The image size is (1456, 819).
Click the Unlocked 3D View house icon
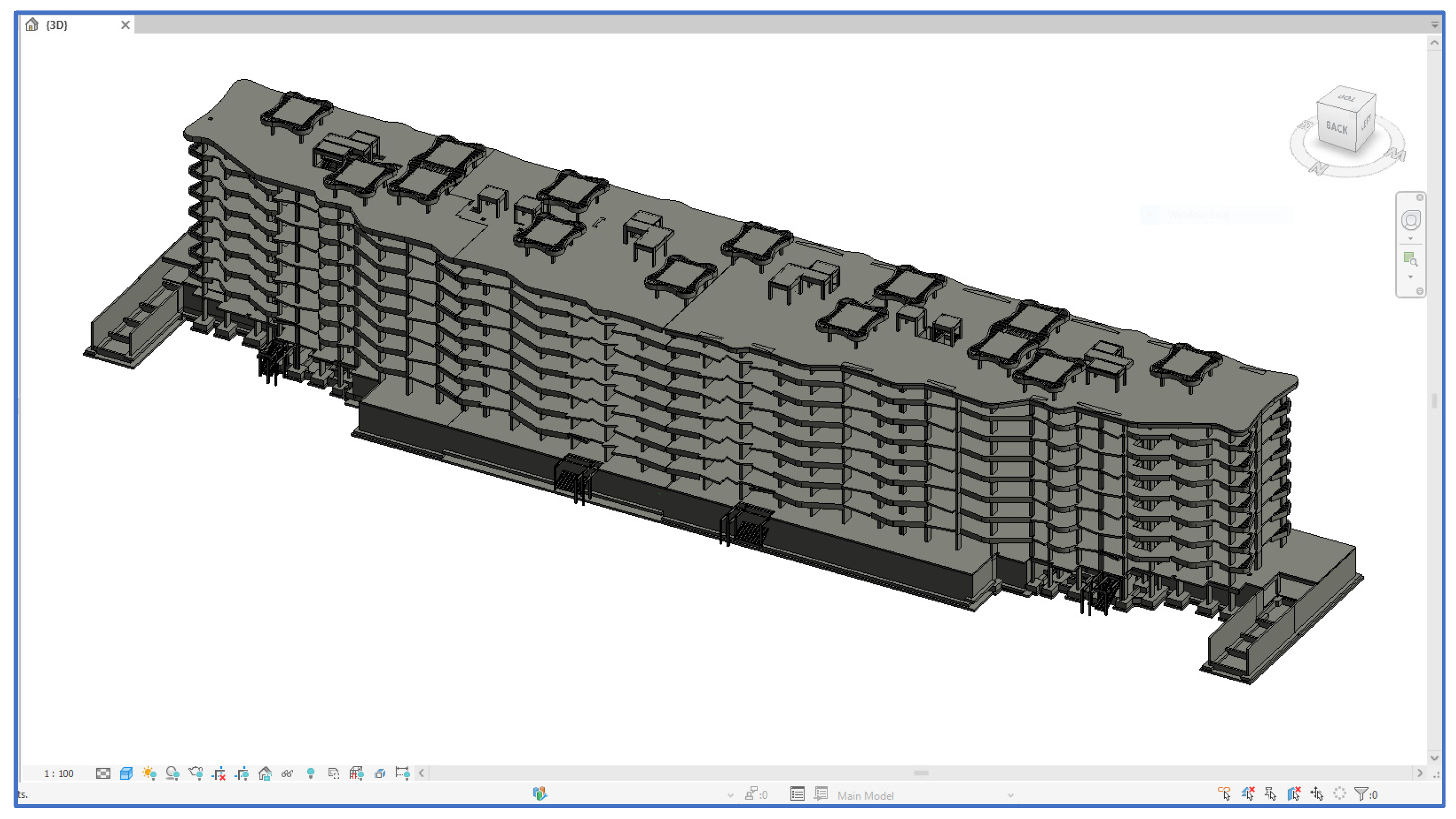(x=264, y=773)
